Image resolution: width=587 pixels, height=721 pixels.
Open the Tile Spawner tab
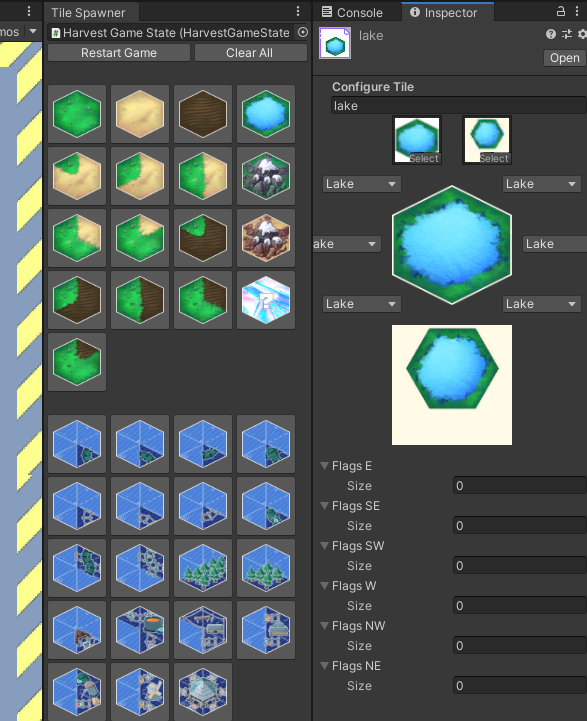(x=88, y=12)
